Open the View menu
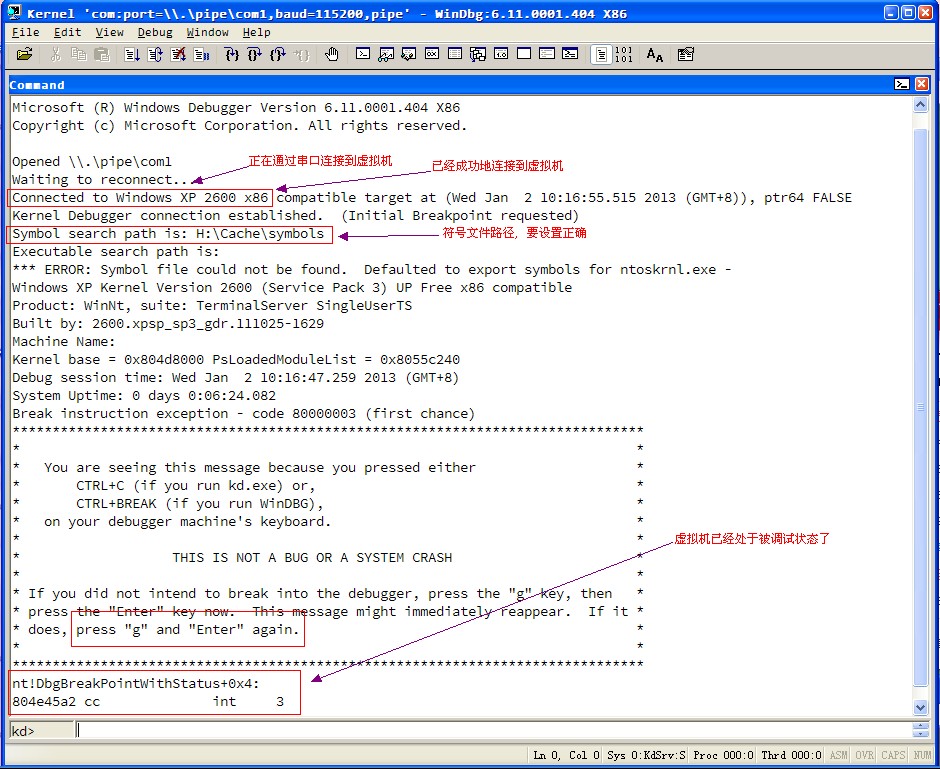Screen dimensions: 940x769 click(x=109, y=32)
